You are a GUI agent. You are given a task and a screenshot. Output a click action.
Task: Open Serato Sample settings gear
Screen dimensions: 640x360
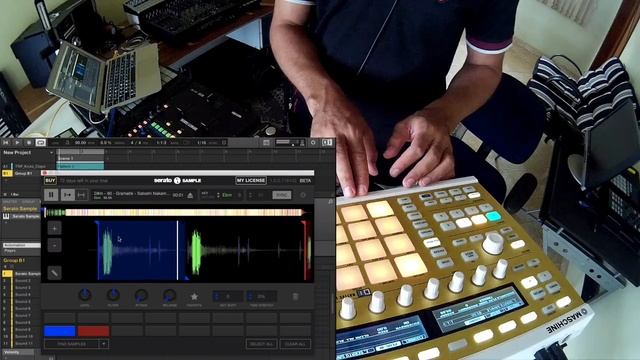(303, 195)
